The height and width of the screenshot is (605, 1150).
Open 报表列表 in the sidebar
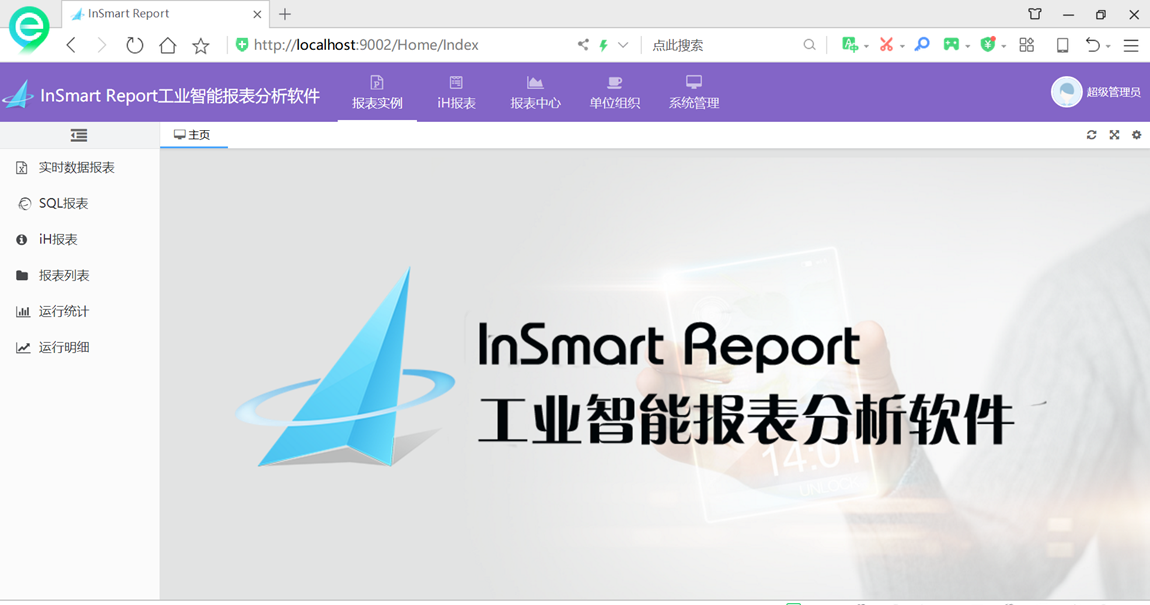pyautogui.click(x=79, y=276)
